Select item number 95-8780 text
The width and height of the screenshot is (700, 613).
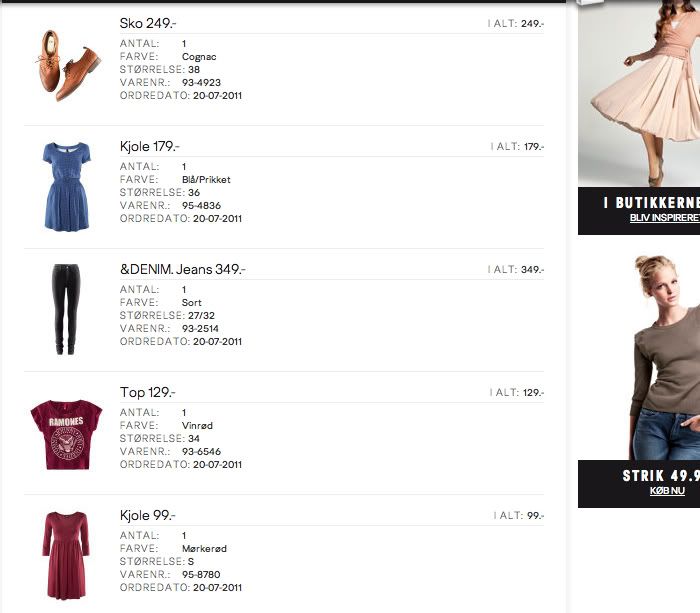[x=201, y=574]
